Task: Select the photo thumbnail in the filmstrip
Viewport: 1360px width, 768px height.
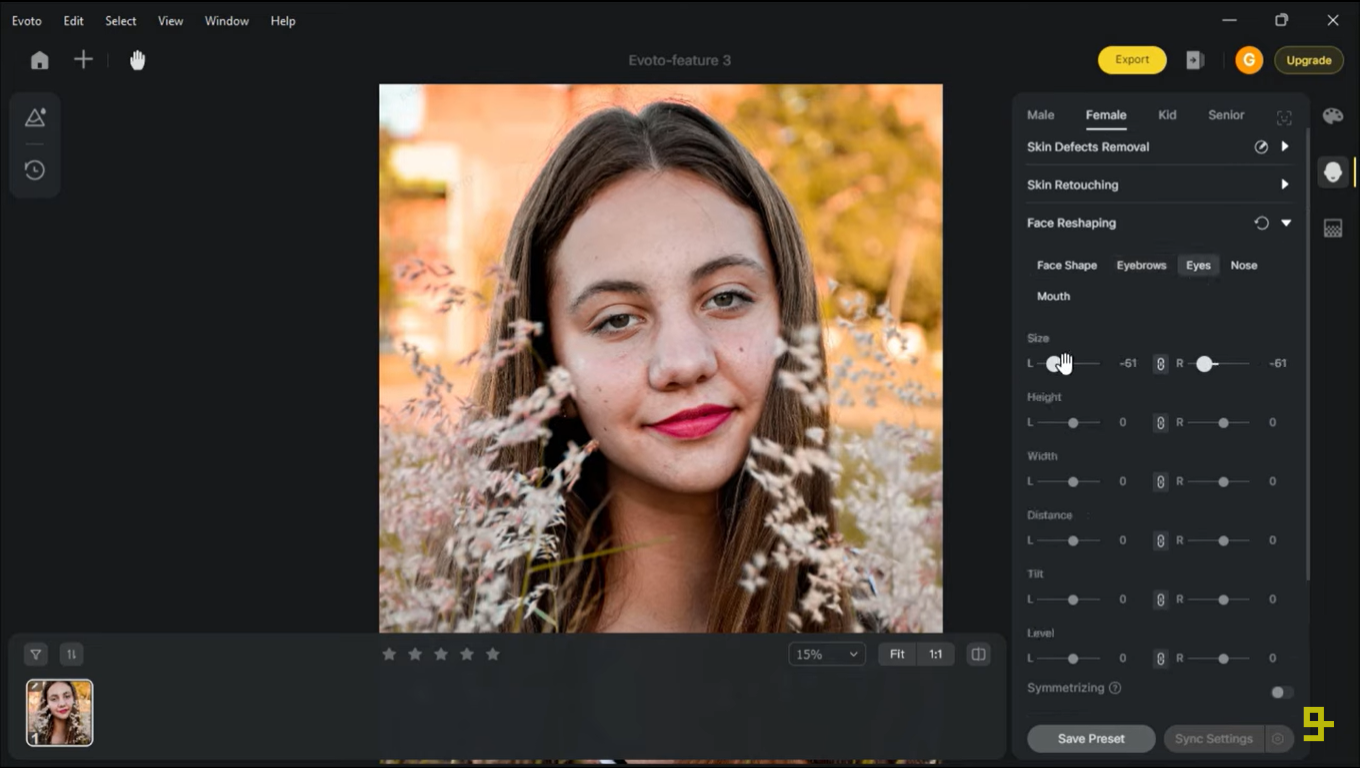Action: coord(58,712)
